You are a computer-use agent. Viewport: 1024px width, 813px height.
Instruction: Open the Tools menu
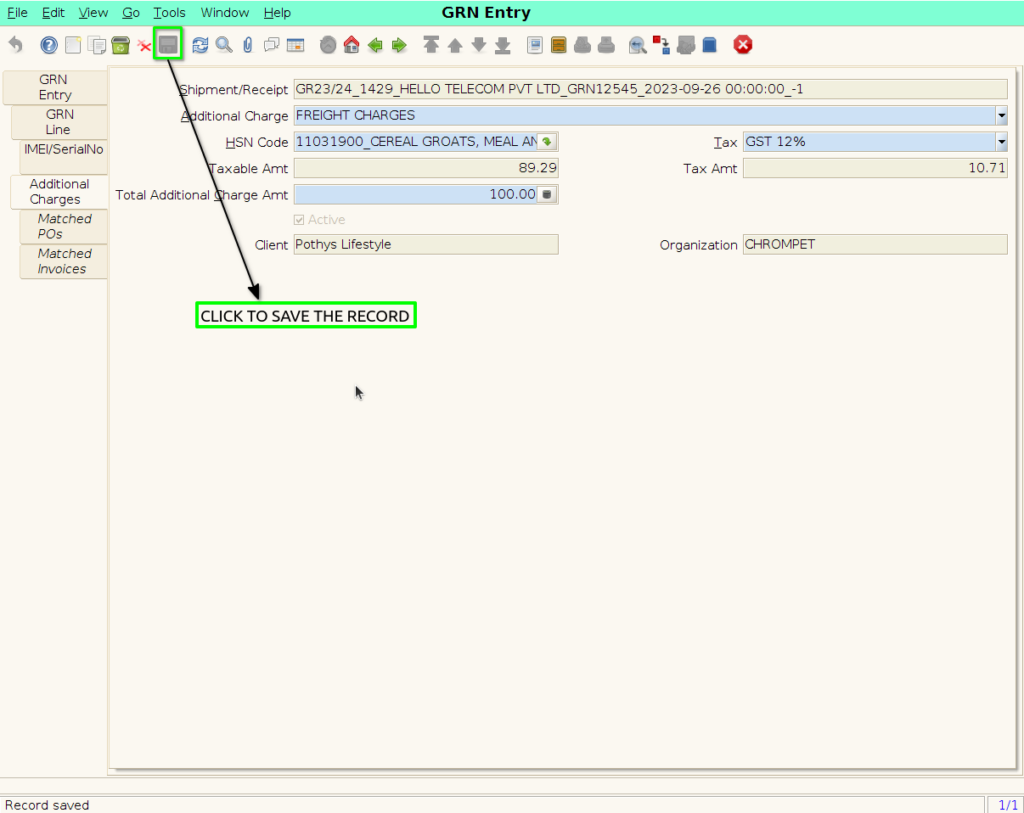click(169, 12)
